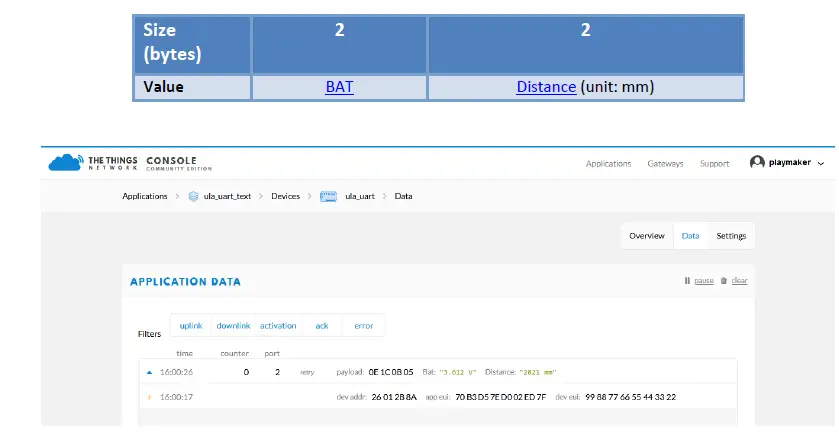Click the trash can clear icon
The width and height of the screenshot is (839, 437).
(723, 281)
